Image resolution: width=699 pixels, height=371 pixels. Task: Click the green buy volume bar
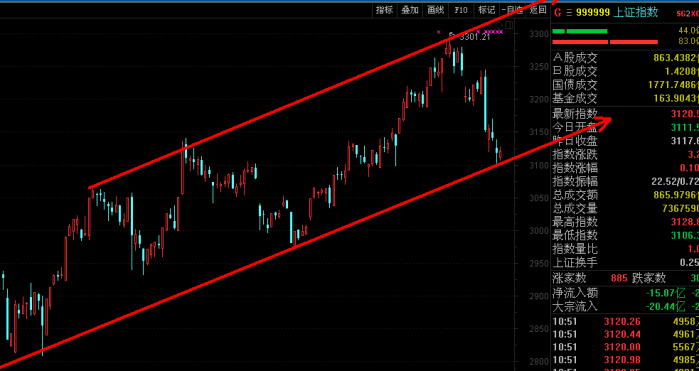pyautogui.click(x=580, y=31)
